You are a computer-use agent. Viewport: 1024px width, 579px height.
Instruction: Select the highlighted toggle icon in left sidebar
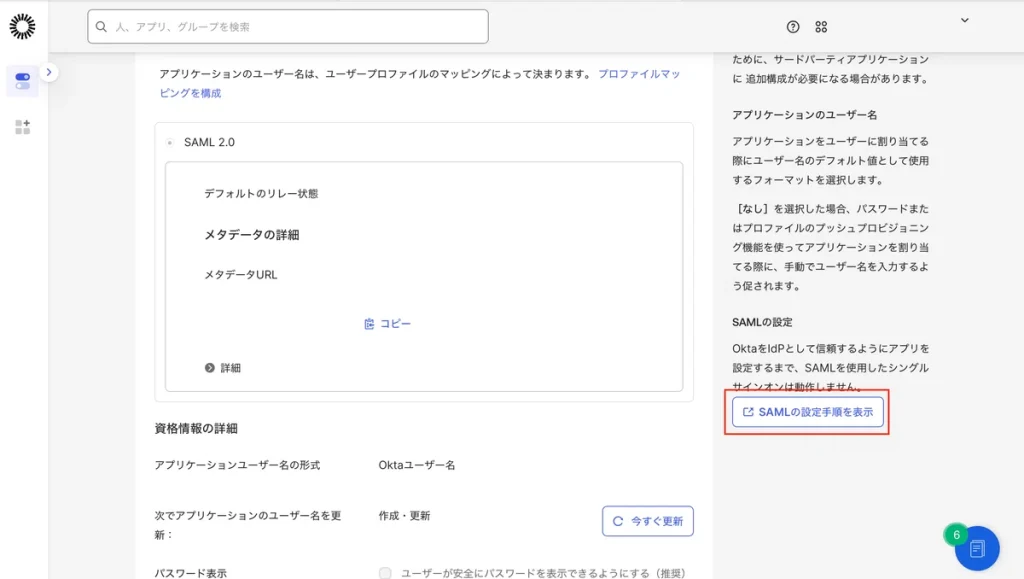(22, 81)
